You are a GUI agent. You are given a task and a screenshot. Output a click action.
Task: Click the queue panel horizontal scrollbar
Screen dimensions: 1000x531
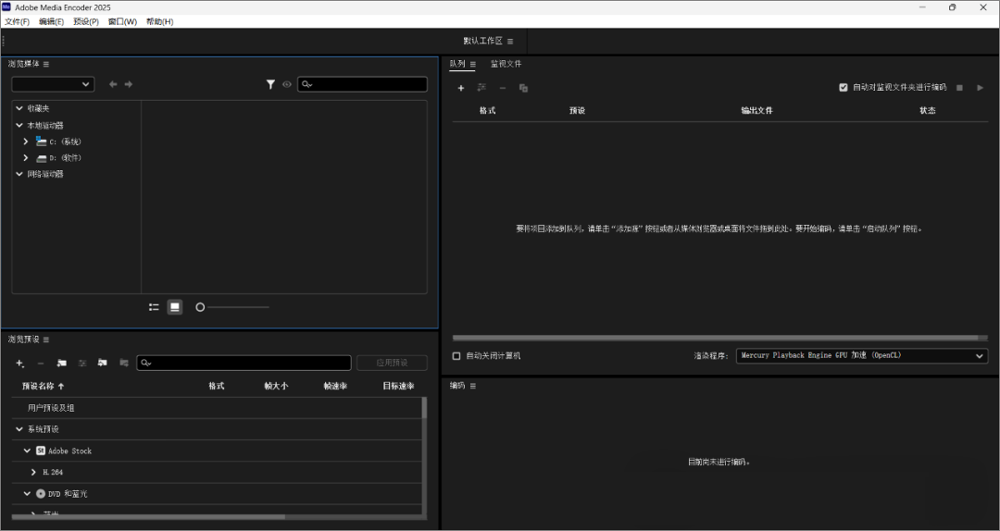point(715,338)
